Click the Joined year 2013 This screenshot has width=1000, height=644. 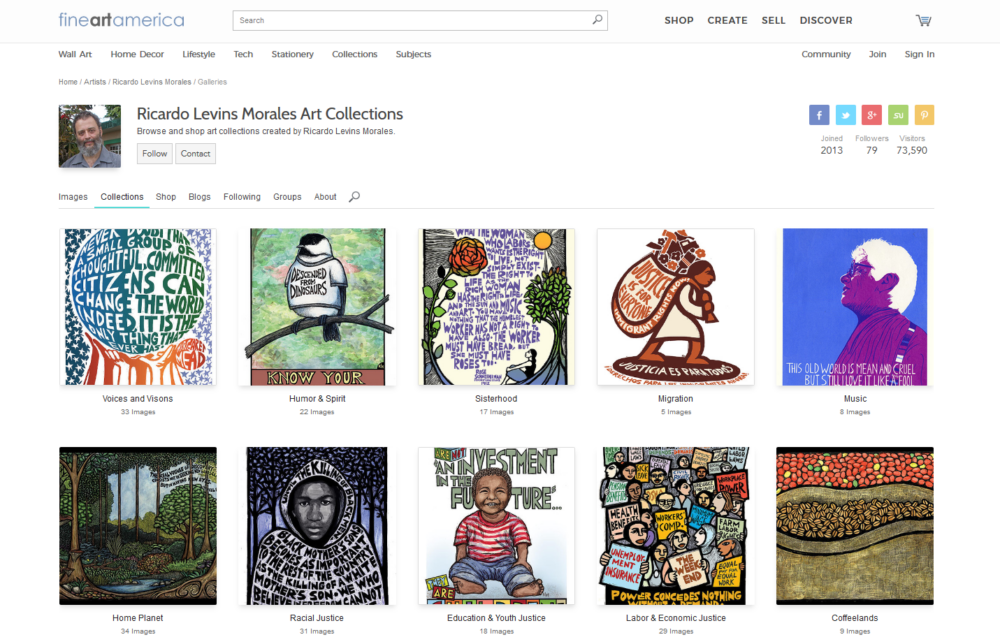(x=832, y=150)
